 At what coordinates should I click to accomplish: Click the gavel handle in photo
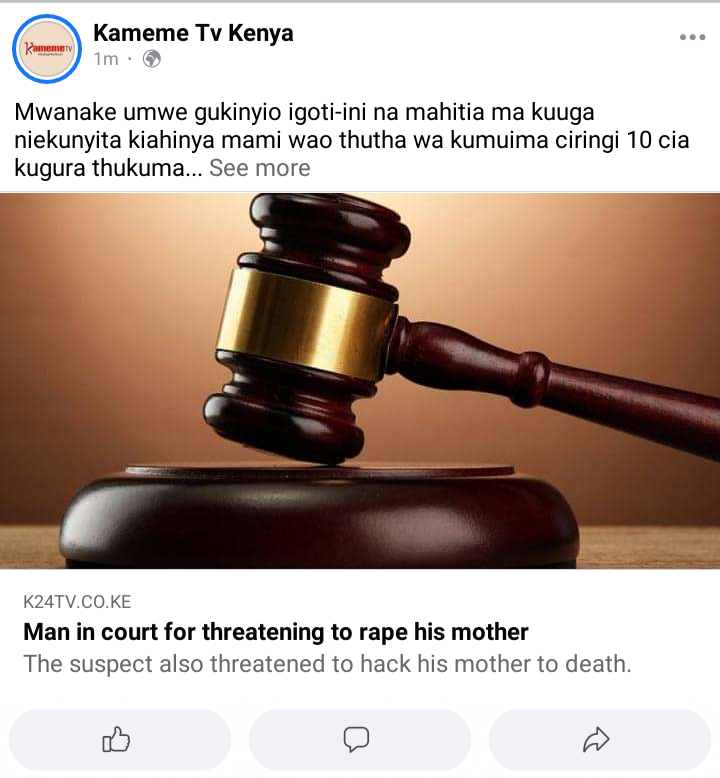click(x=556, y=382)
